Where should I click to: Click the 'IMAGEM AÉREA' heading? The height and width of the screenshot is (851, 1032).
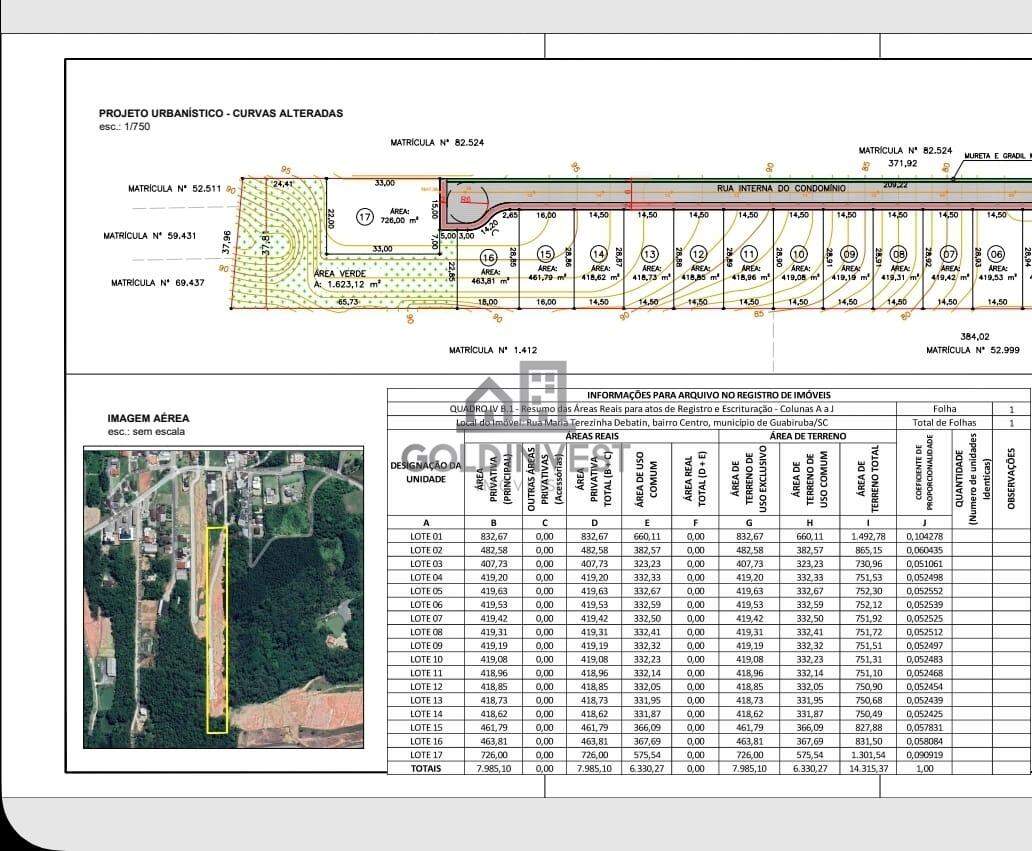148,418
